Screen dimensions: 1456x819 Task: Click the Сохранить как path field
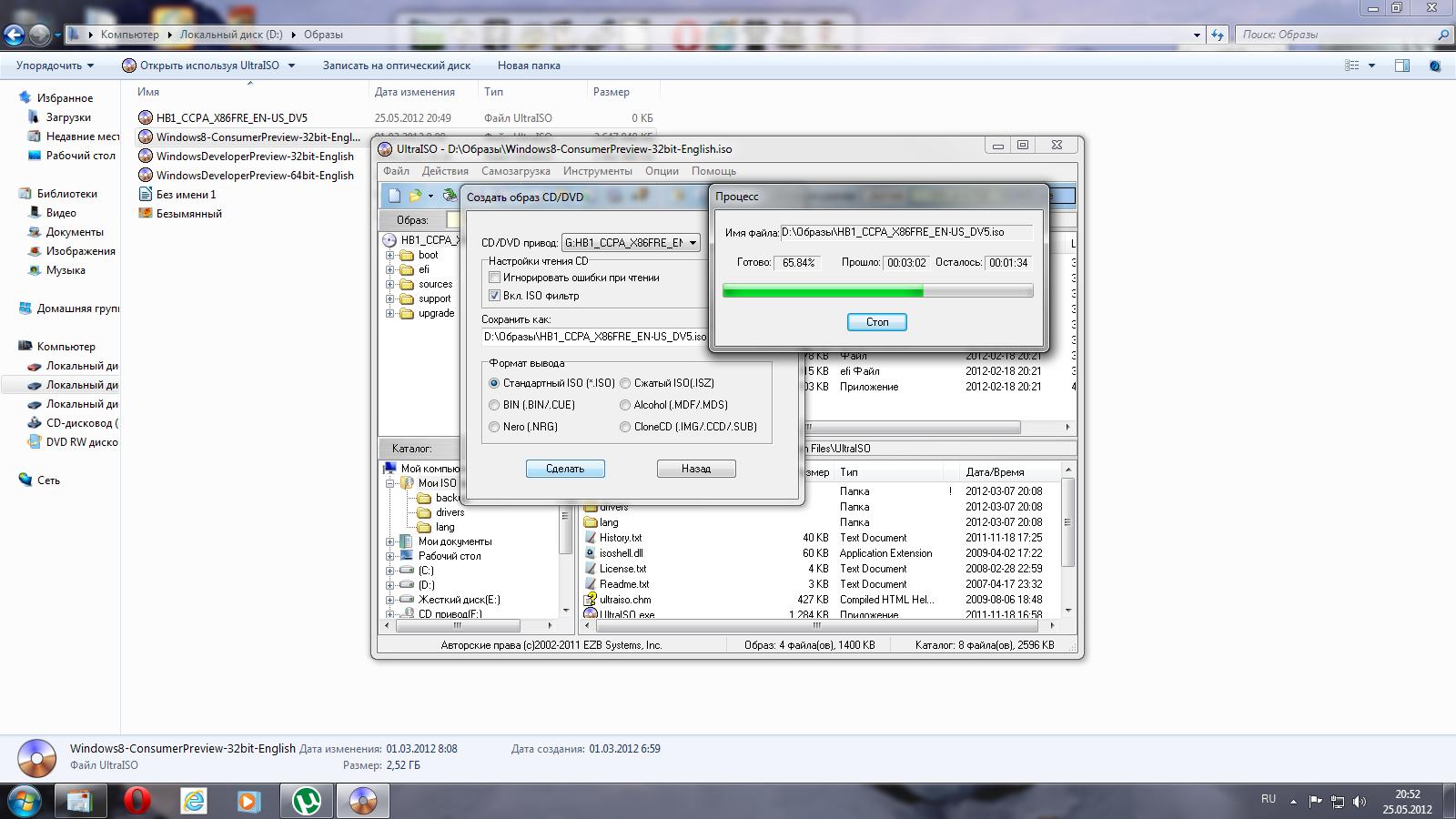click(x=594, y=337)
